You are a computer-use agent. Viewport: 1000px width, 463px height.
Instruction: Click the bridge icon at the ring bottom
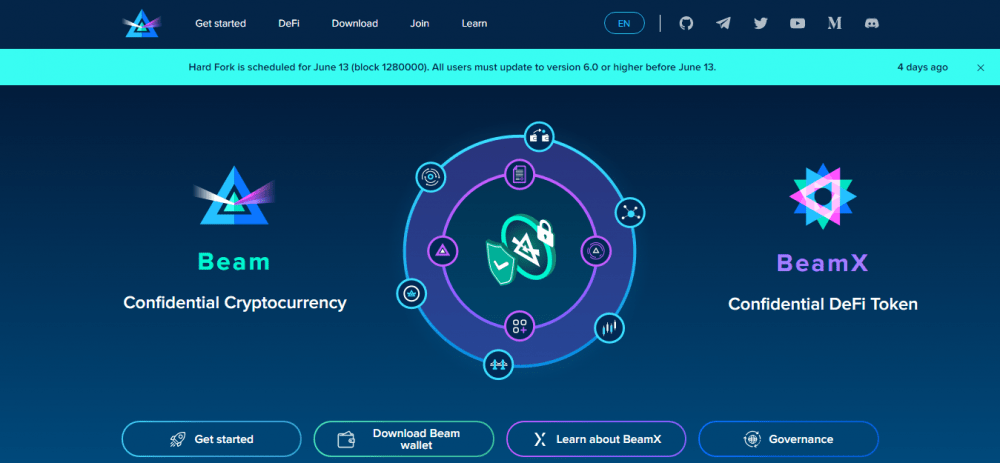click(x=498, y=365)
